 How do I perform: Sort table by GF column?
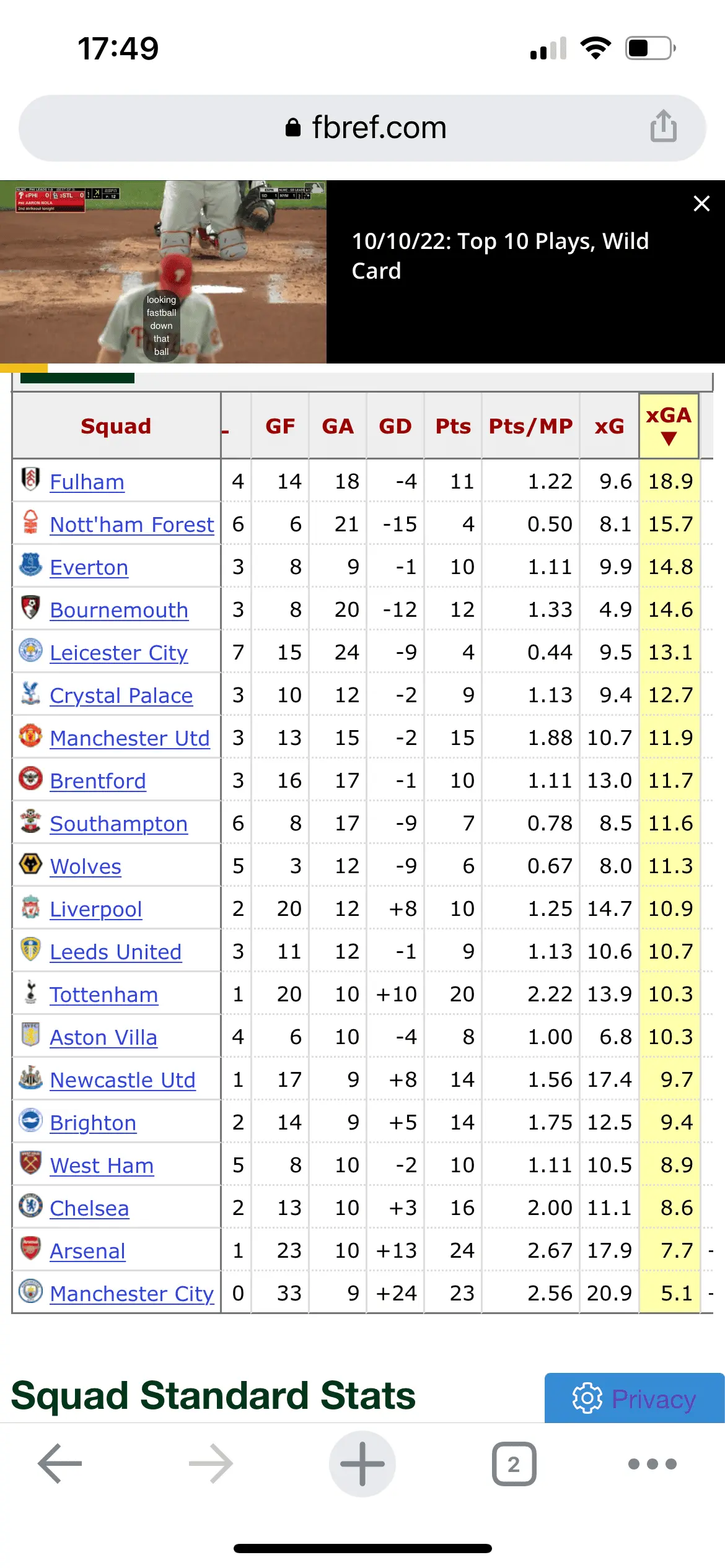[280, 426]
